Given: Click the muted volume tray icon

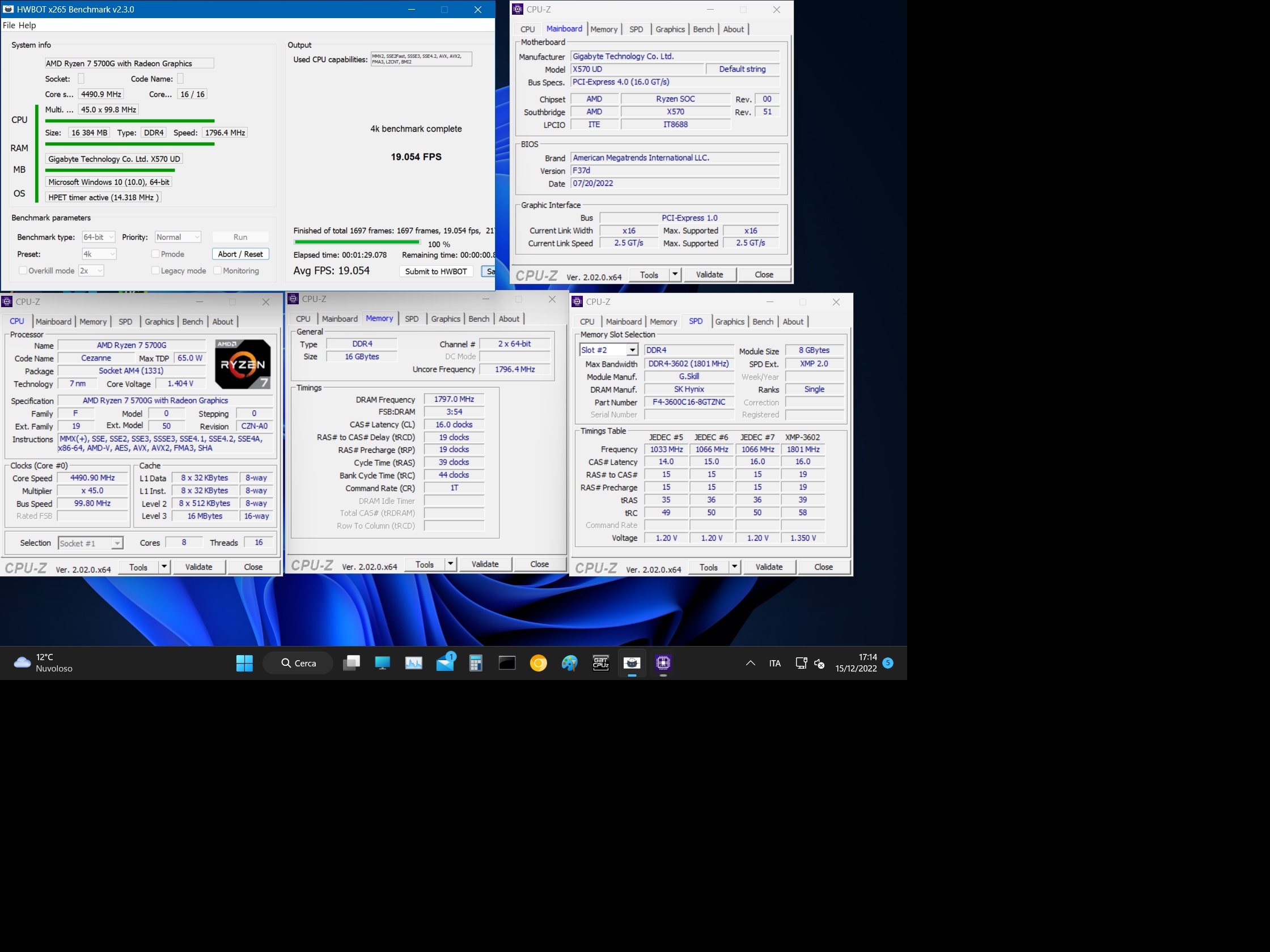Looking at the screenshot, I should [x=820, y=664].
